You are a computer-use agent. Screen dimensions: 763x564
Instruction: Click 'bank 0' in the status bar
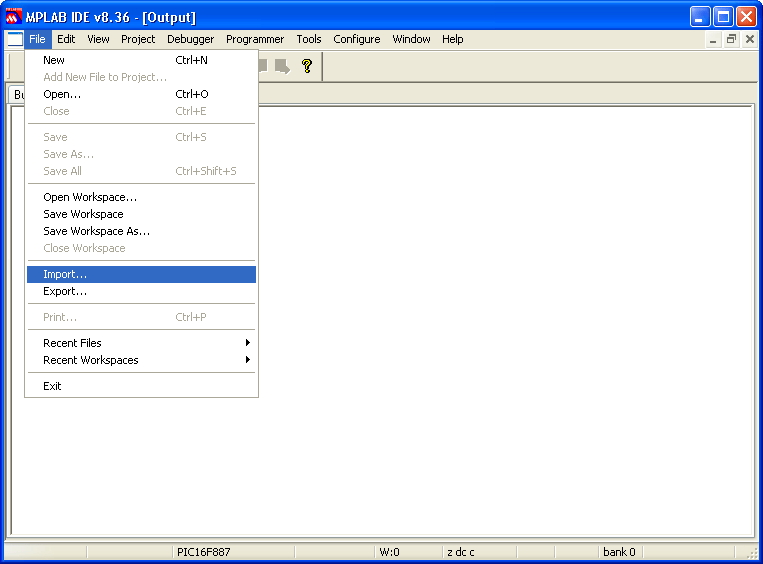(x=619, y=552)
